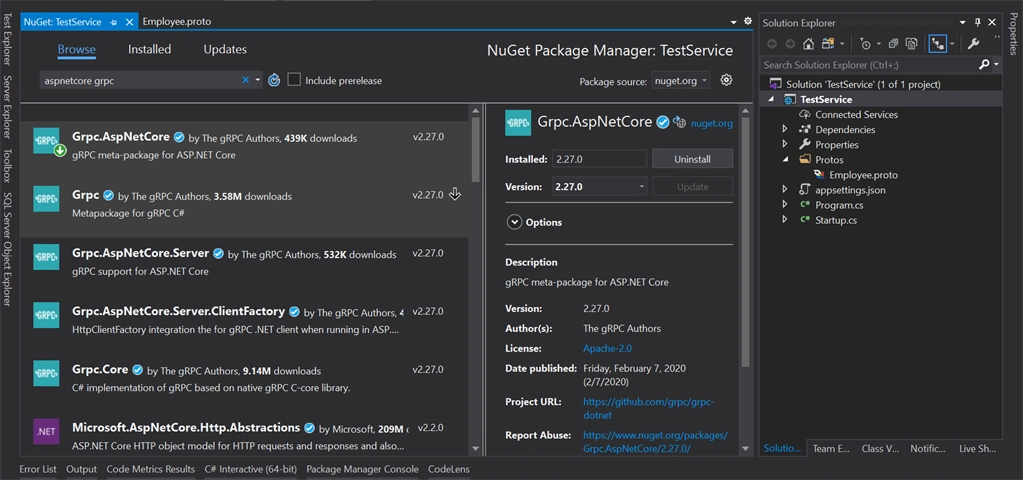Open the Output tab
This screenshot has height=480, width=1023.
pos(82,469)
